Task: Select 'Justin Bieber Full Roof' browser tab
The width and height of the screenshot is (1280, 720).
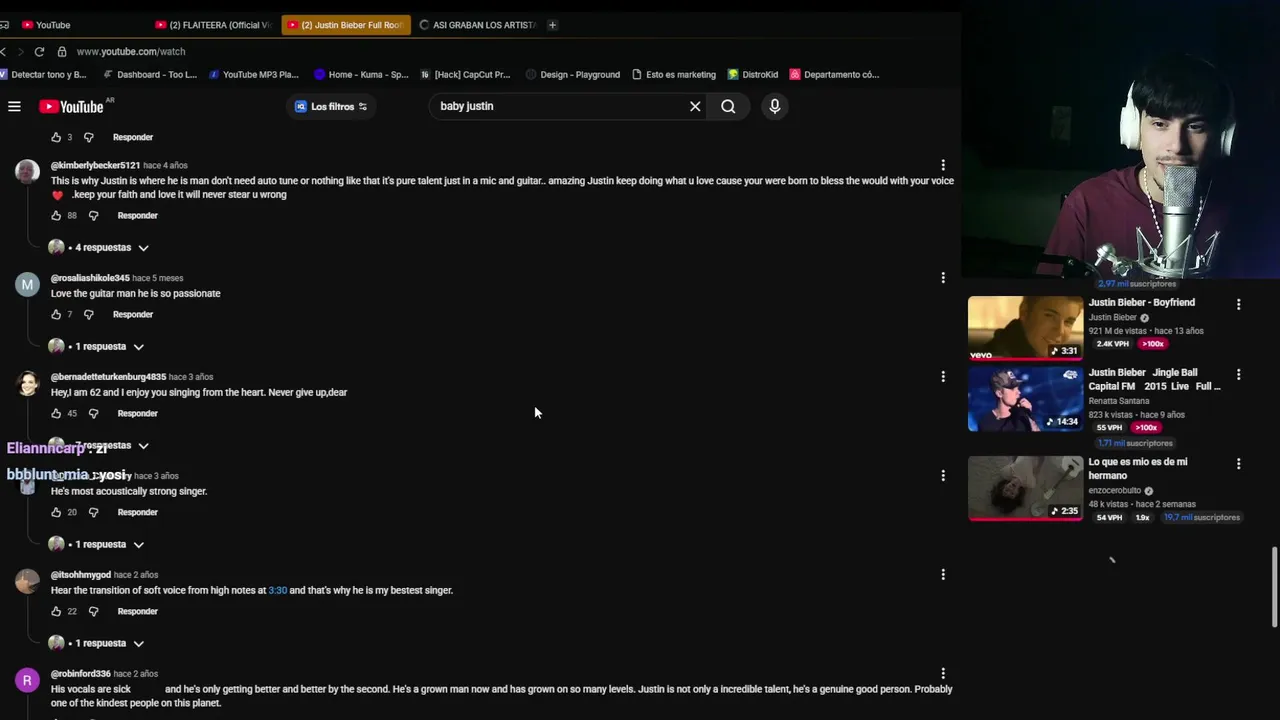Action: (346, 25)
